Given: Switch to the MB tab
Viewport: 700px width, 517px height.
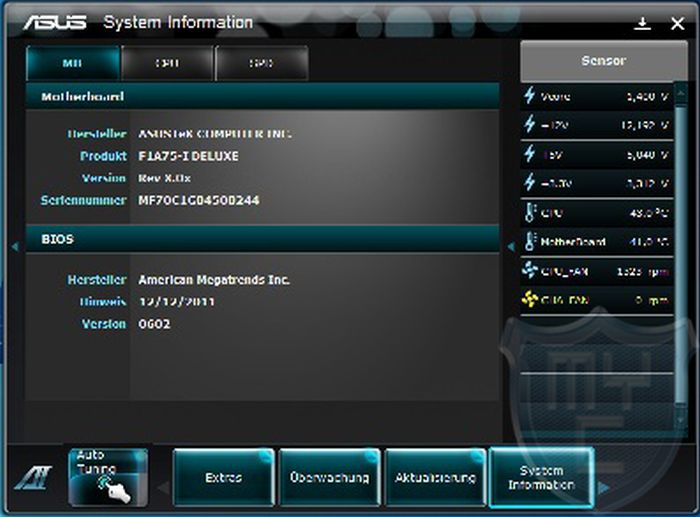Looking at the screenshot, I should tap(73, 63).
